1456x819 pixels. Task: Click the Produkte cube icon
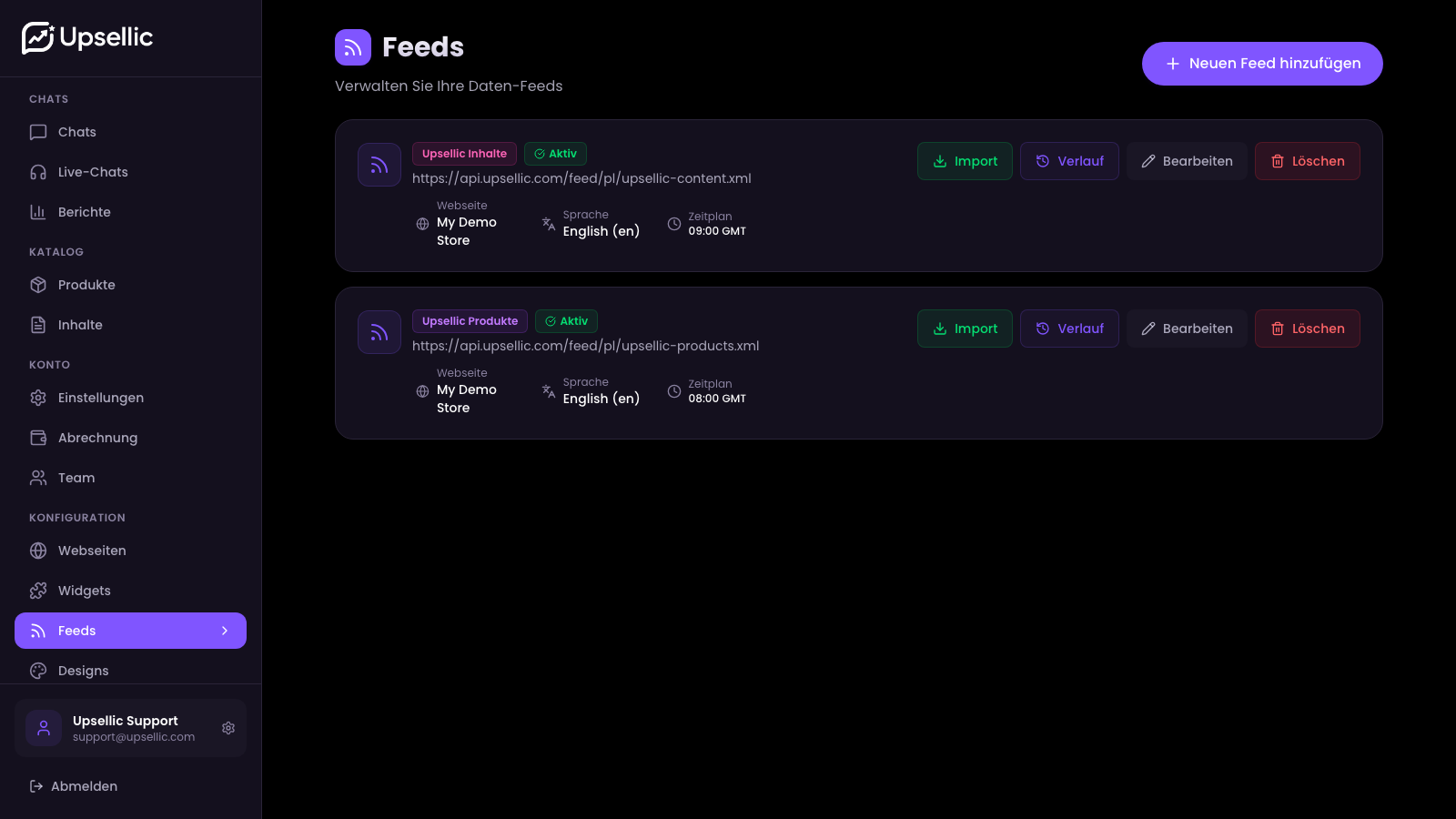coord(37,285)
